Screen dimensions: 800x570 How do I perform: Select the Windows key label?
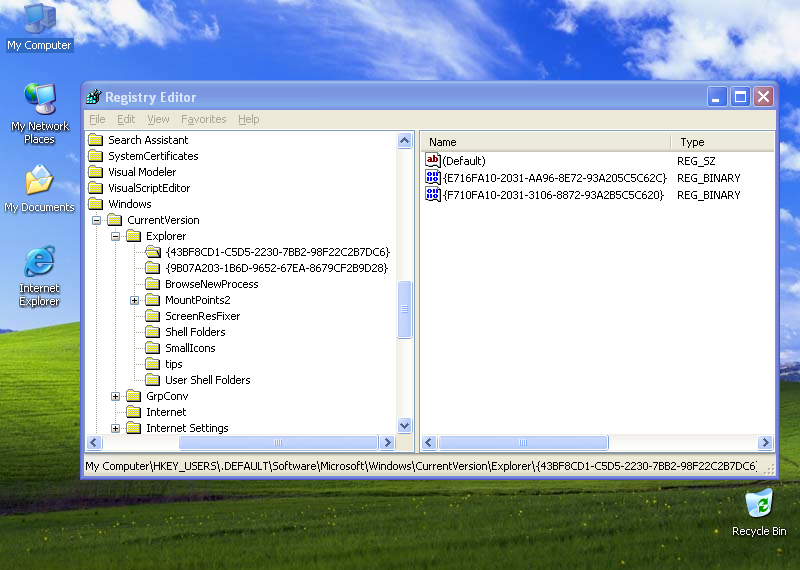pyautogui.click(x=130, y=204)
